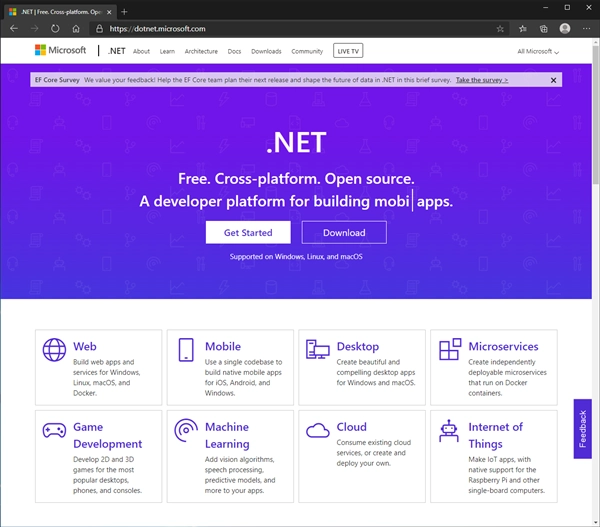Open the Game Development heading link
The height and width of the screenshot is (527, 600).
tap(108, 436)
